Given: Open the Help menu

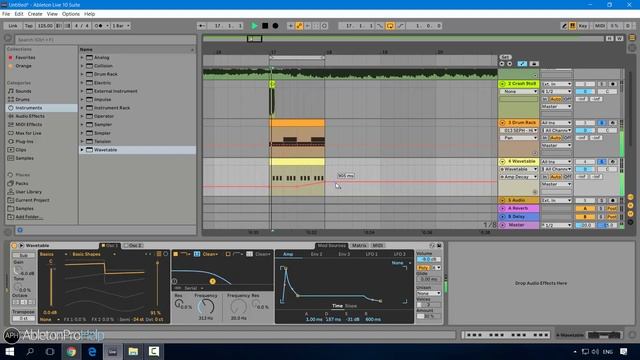Looking at the screenshot, I should pyautogui.click(x=89, y=14).
